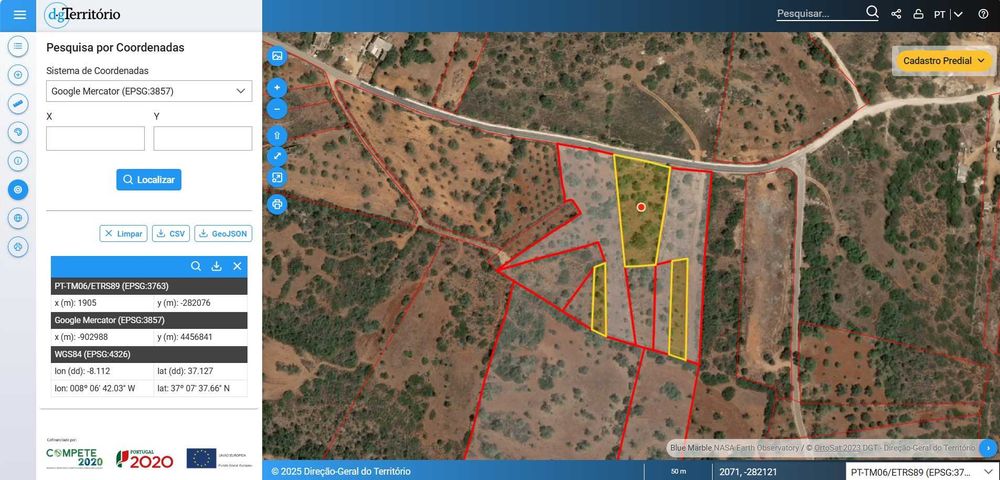This screenshot has width=1000, height=480.
Task: Export results with GeoJSON button
Action: tap(223, 234)
